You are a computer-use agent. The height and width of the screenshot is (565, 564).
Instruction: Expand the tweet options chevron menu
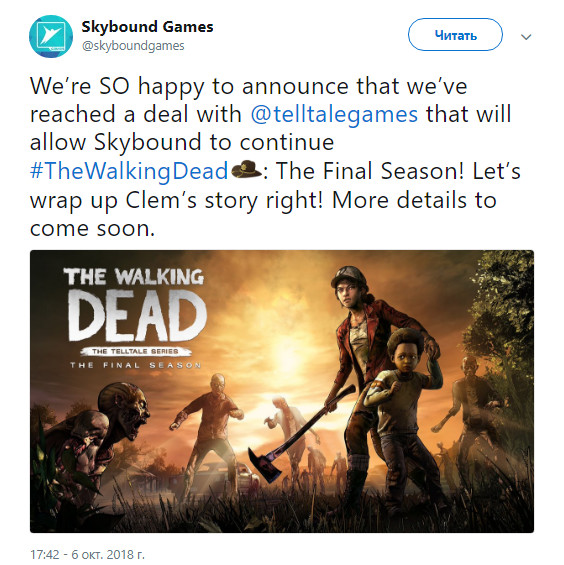coord(526,37)
